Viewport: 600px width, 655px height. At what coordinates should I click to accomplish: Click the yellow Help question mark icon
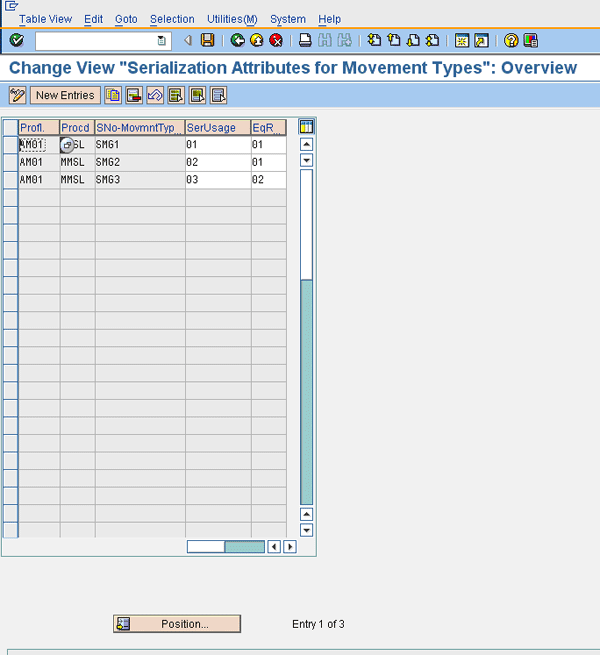tap(511, 40)
